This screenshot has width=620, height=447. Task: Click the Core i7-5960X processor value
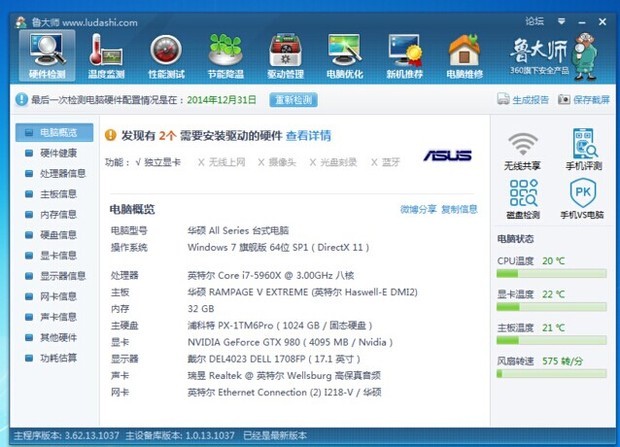(x=271, y=275)
